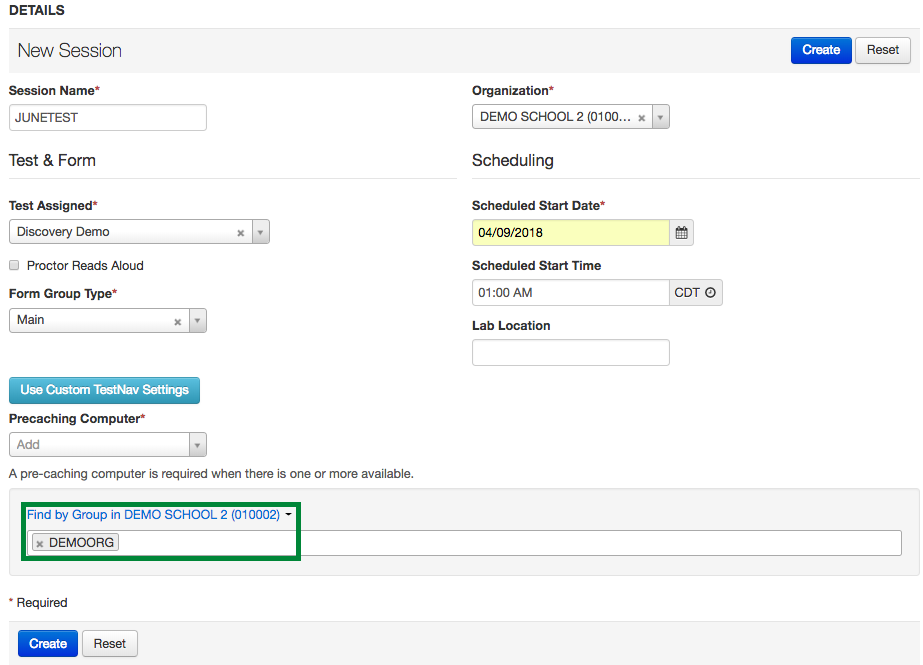923x665 pixels.
Task: Remove the DEMOORG group tag
Action: [x=40, y=543]
